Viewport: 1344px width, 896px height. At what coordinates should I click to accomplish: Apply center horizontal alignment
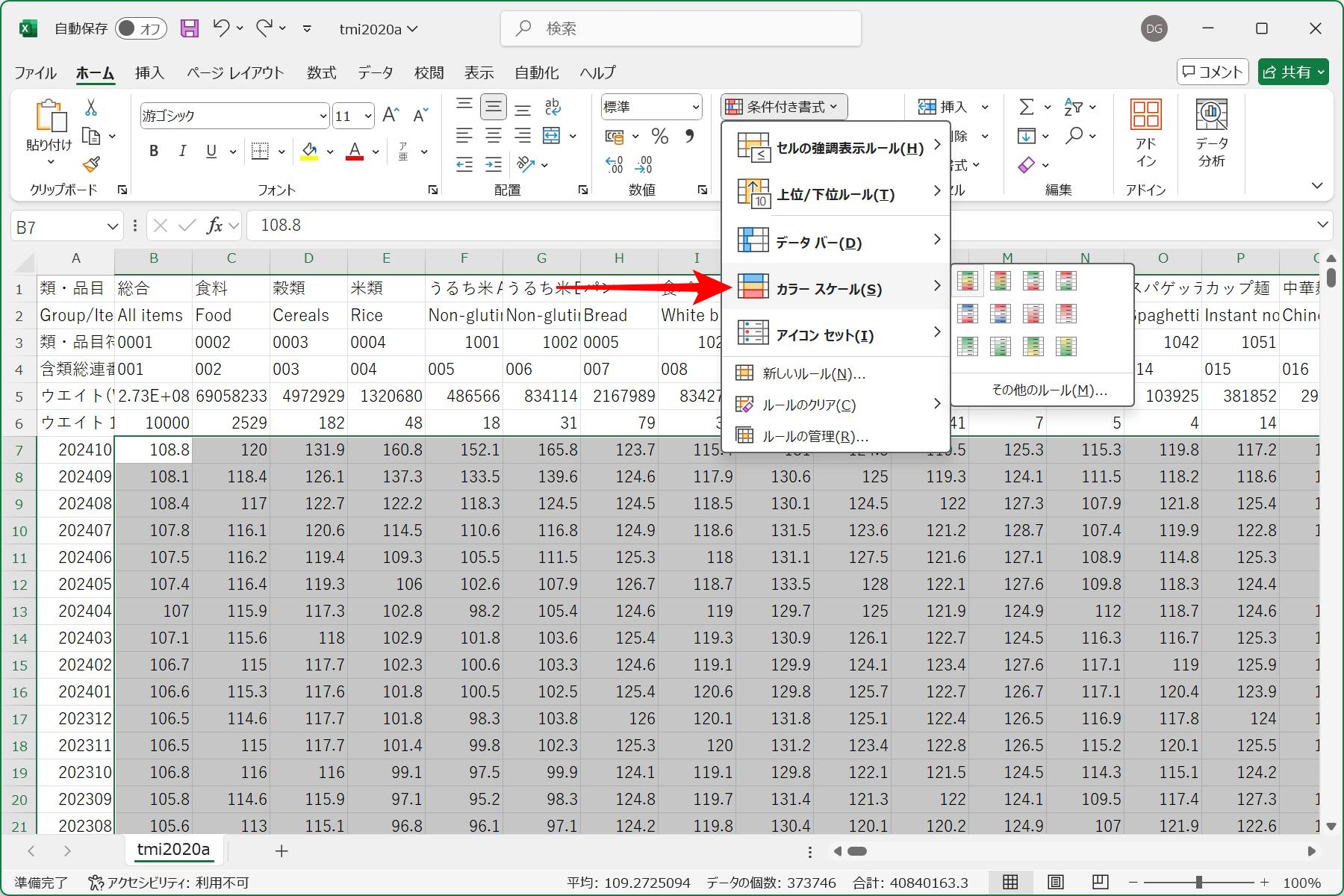pyautogui.click(x=494, y=136)
